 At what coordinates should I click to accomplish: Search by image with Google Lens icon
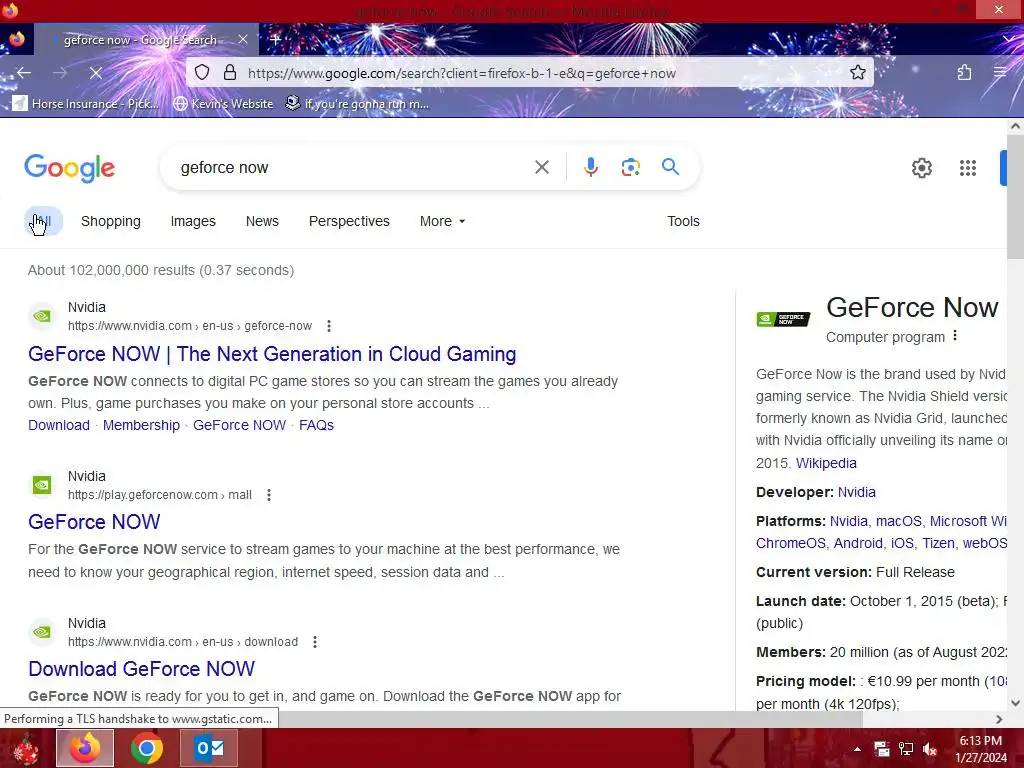pos(630,167)
